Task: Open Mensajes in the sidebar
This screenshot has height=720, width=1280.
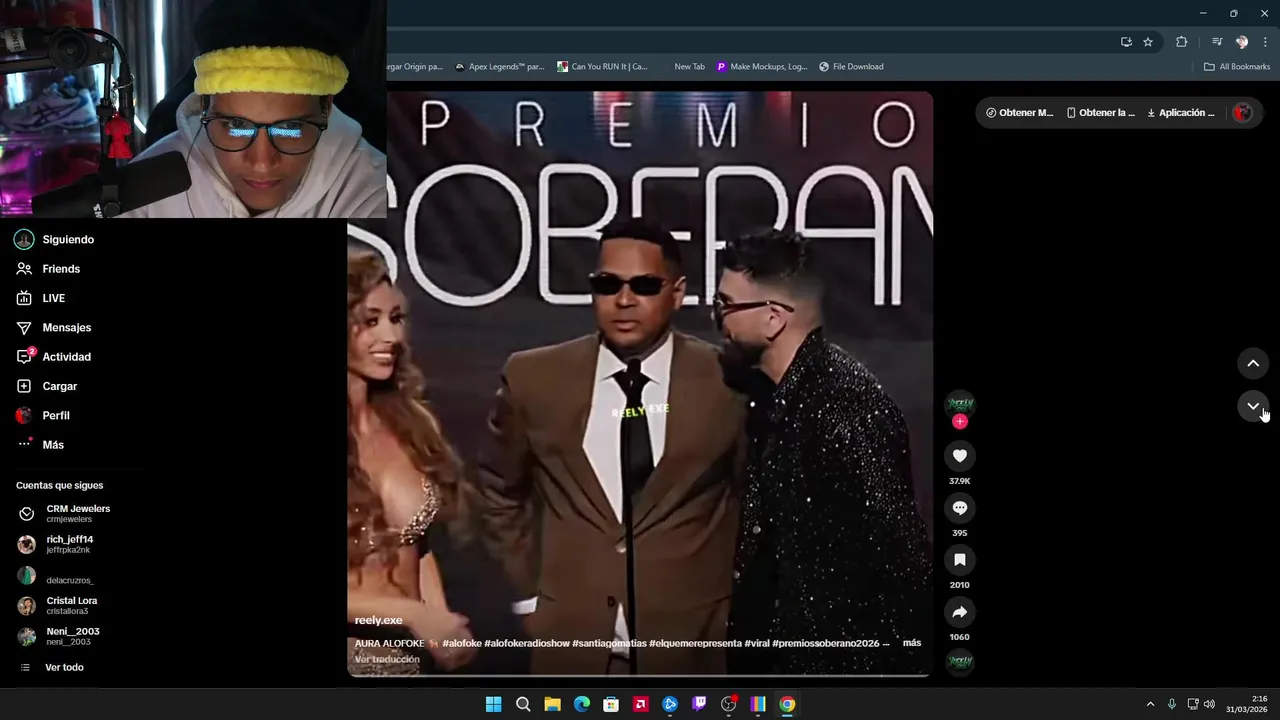Action: click(x=54, y=328)
